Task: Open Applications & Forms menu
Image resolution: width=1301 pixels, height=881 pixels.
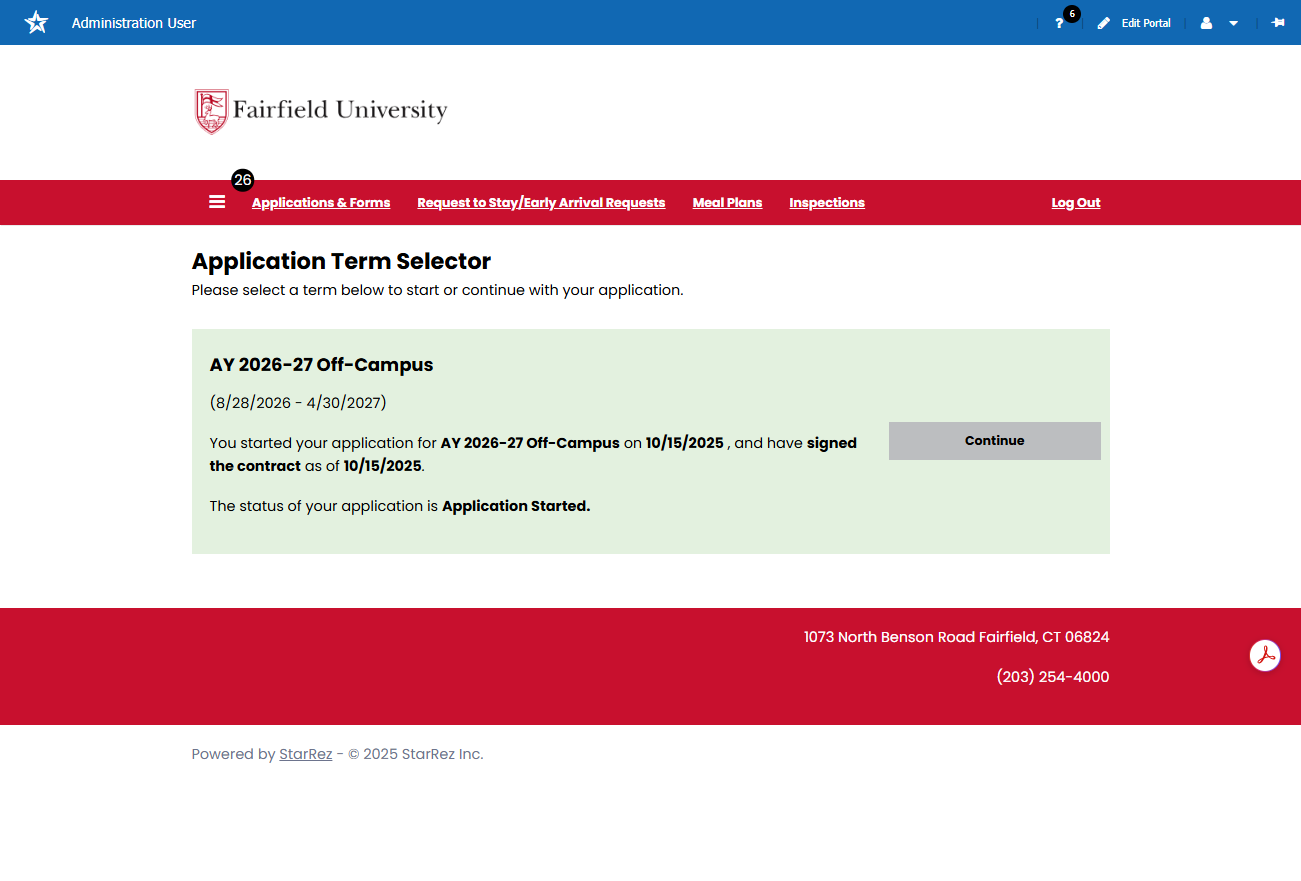Action: pos(321,203)
